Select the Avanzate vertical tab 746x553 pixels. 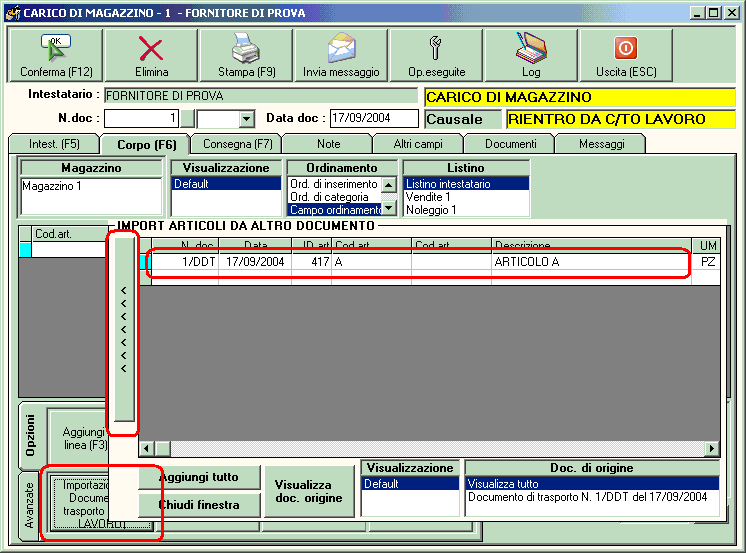29,505
